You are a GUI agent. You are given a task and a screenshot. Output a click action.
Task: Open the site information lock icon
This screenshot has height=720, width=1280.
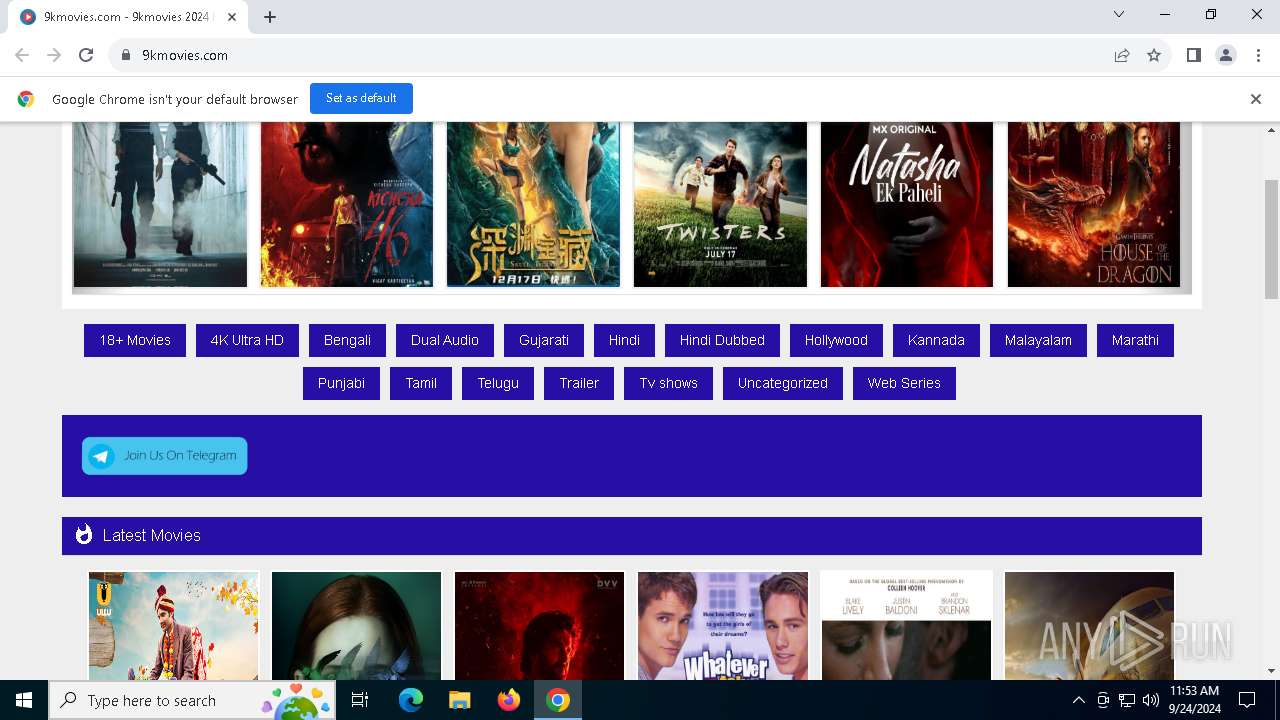(126, 55)
